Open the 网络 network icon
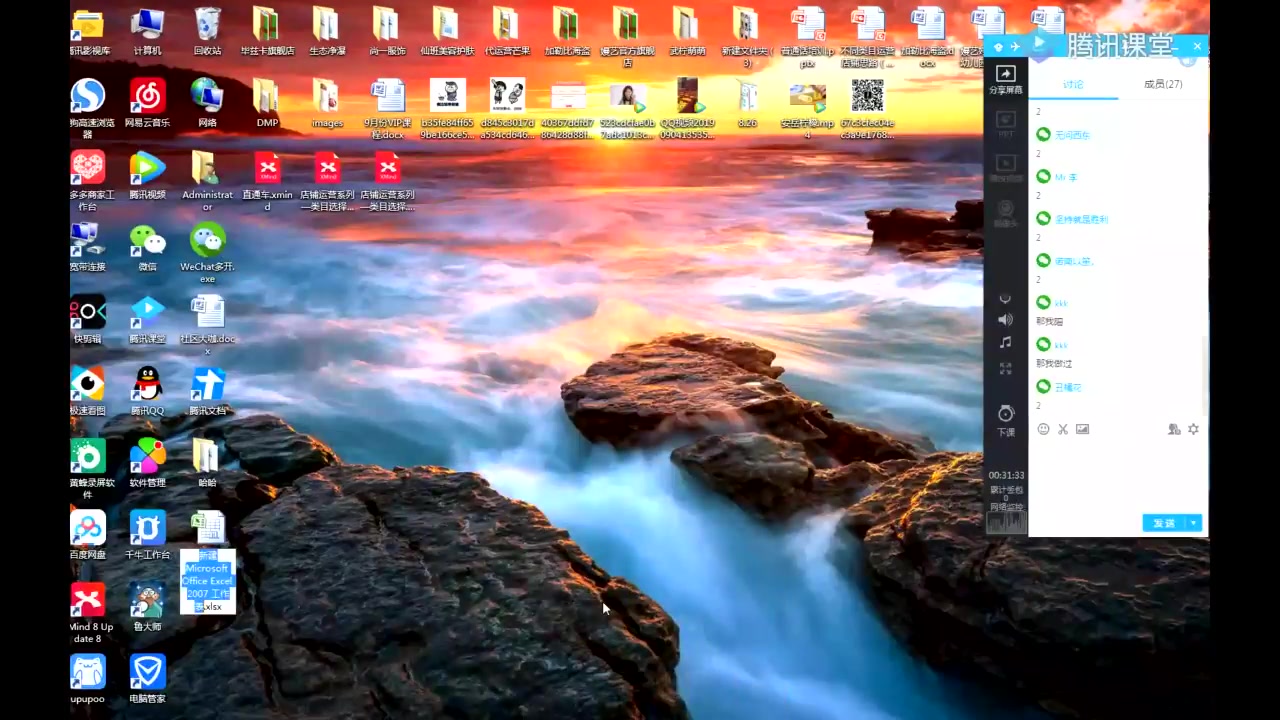The image size is (1280, 720). coord(207,103)
